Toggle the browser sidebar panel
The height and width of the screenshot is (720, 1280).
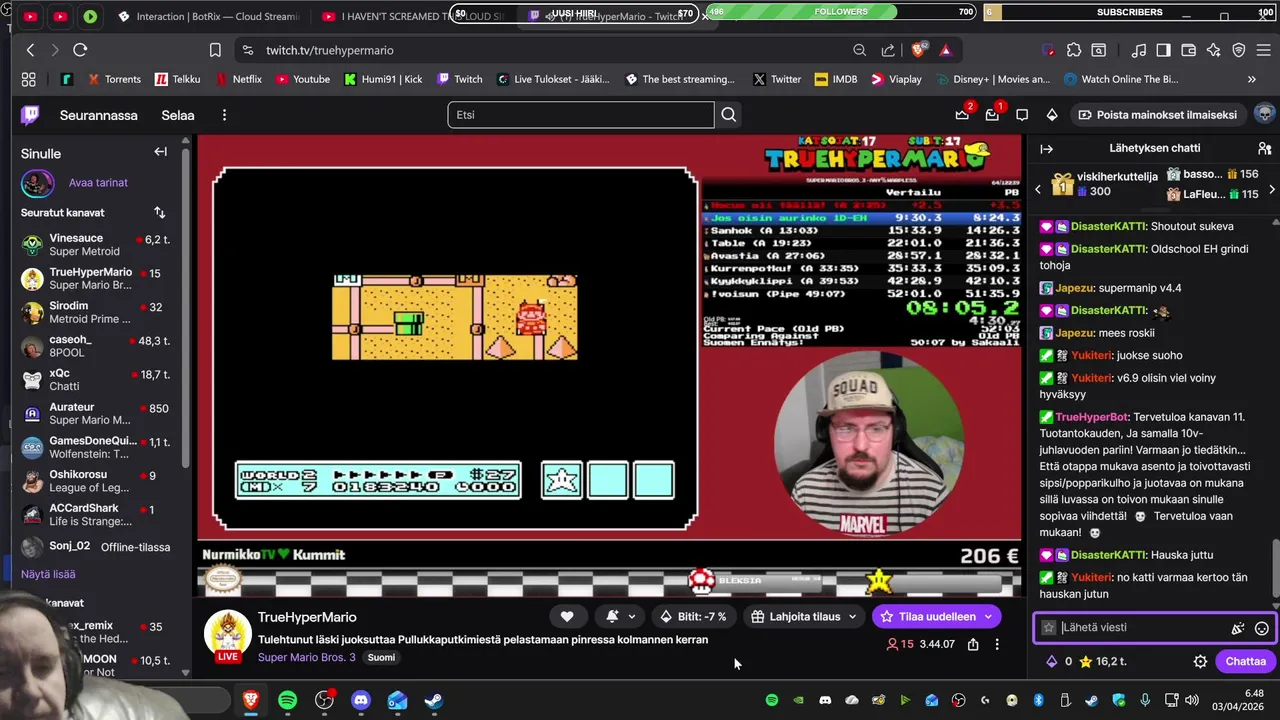pyautogui.click(x=1163, y=50)
